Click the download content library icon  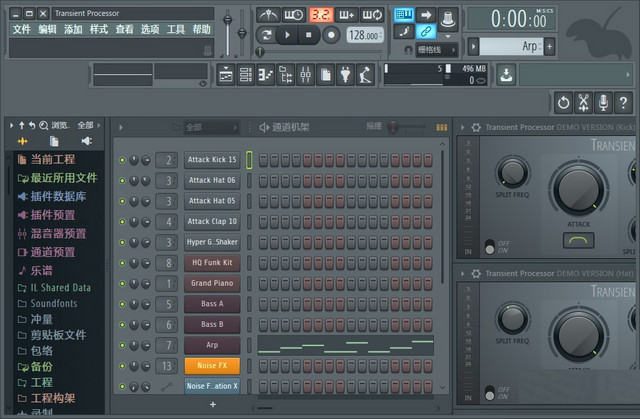point(506,75)
